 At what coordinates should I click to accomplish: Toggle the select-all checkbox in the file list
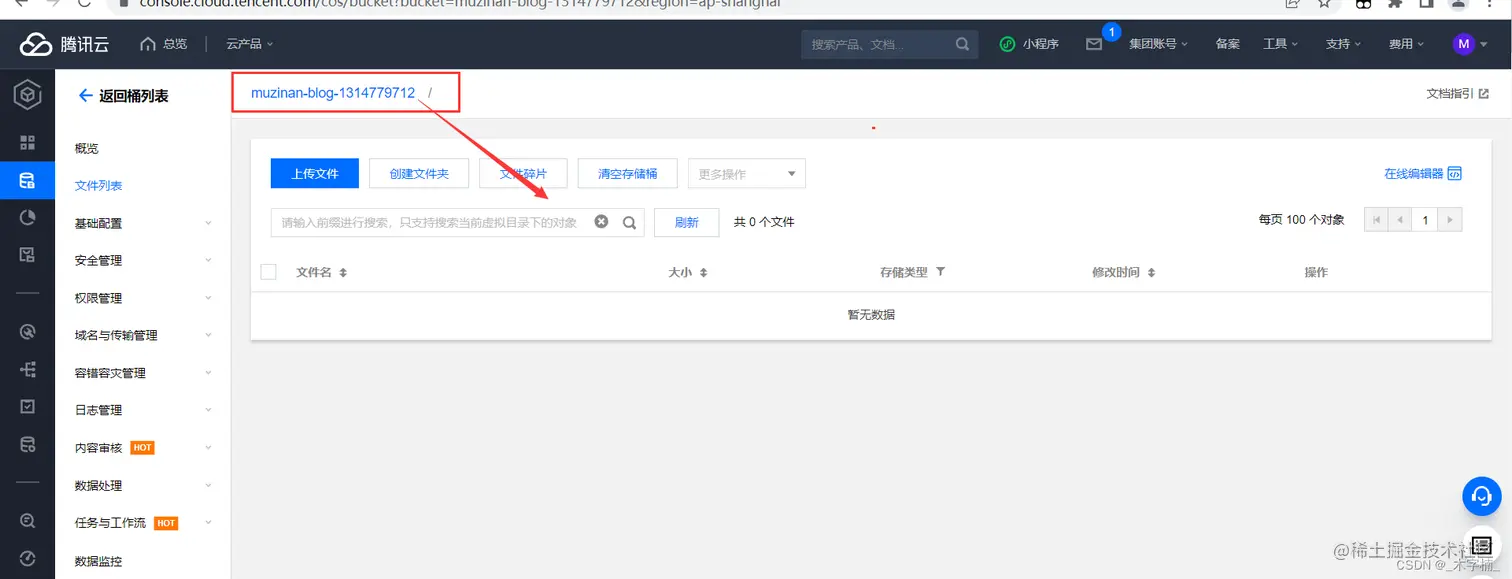pos(268,271)
